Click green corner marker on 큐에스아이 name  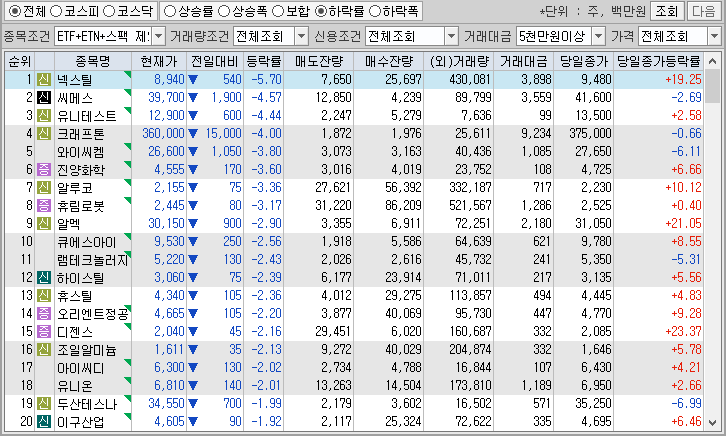128,237
